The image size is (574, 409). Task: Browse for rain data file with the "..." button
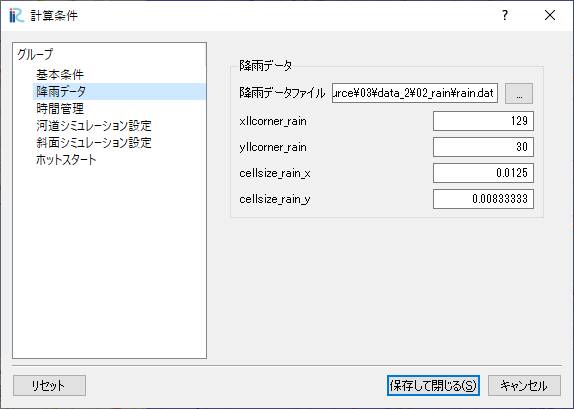[x=519, y=93]
